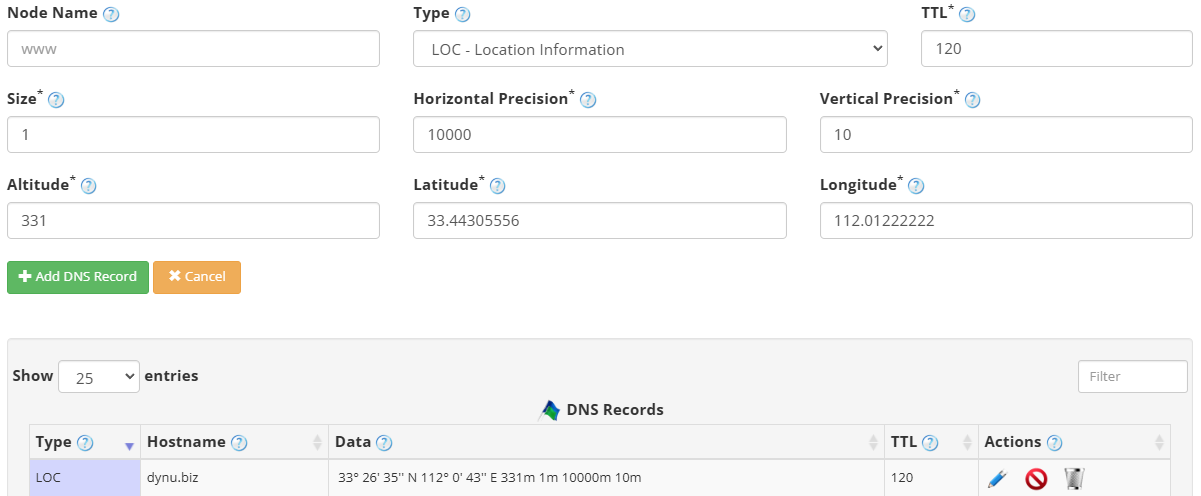Focus the Size input field
Image resolution: width=1201 pixels, height=496 pixels.
click(193, 134)
